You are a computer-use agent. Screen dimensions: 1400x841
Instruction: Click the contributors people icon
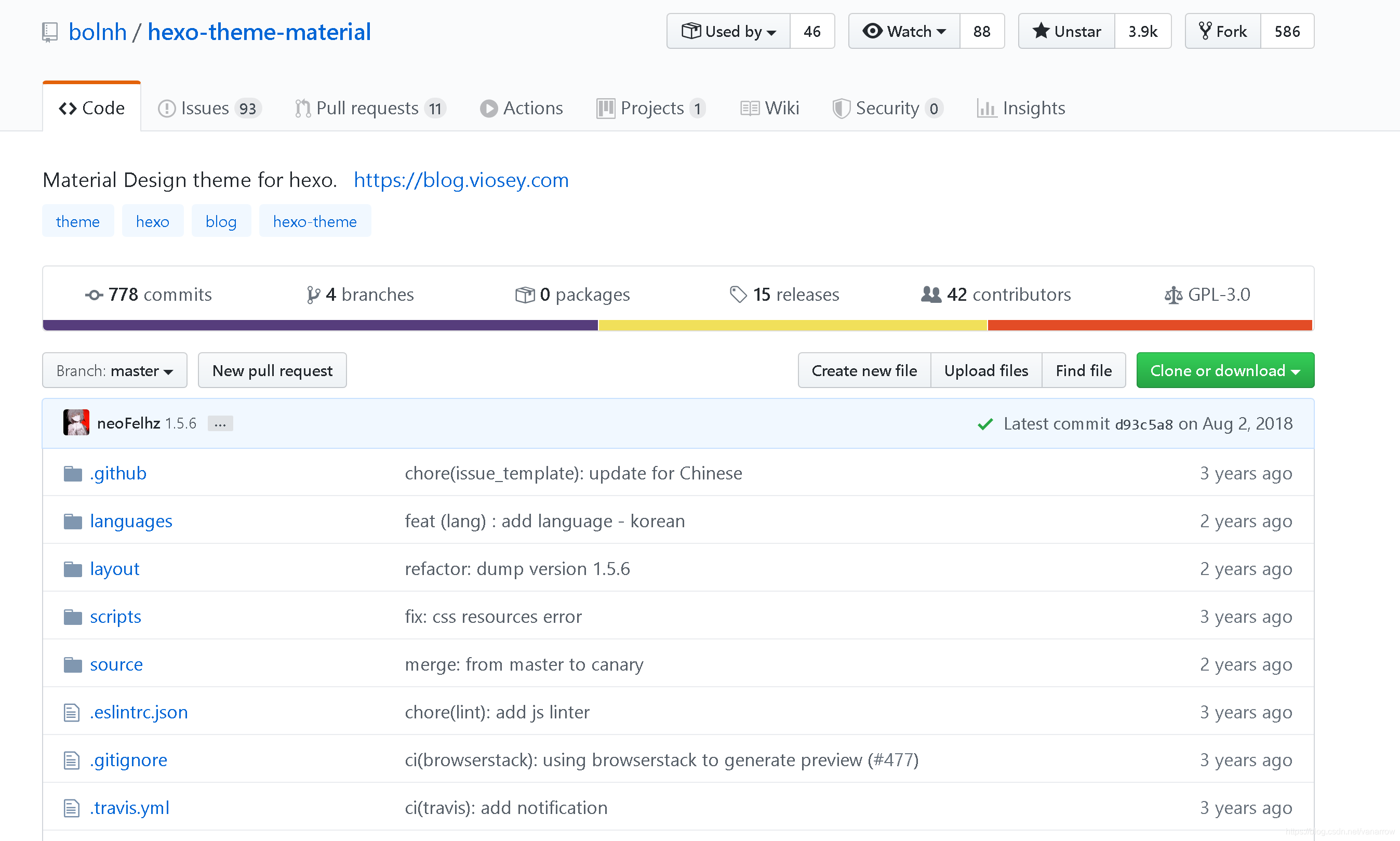(x=931, y=295)
